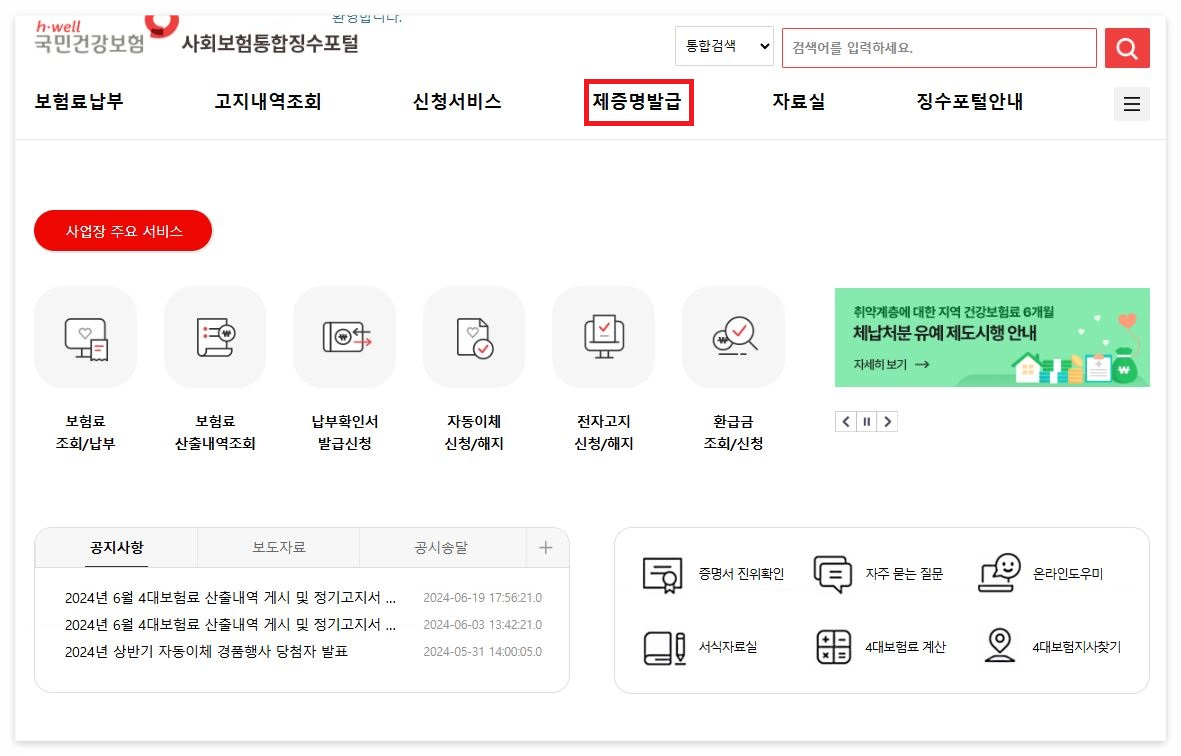
Task: Expand the notice board with the plus button
Action: point(546,548)
